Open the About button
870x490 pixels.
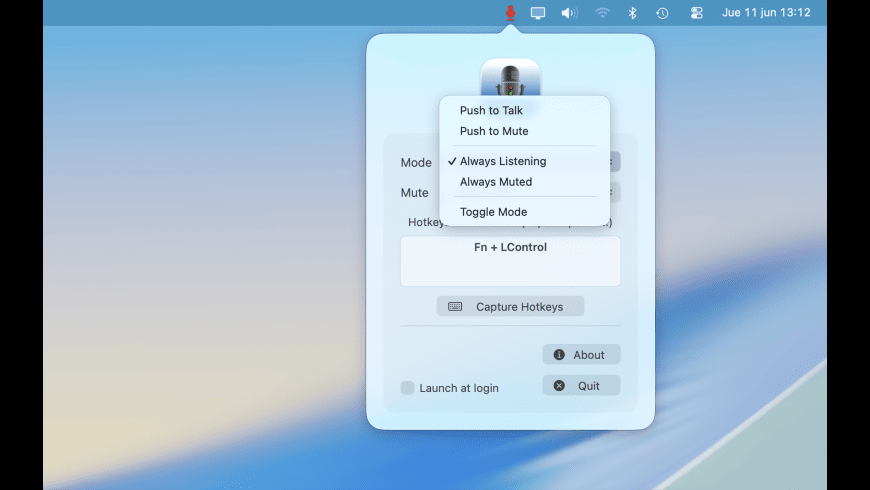coord(581,355)
